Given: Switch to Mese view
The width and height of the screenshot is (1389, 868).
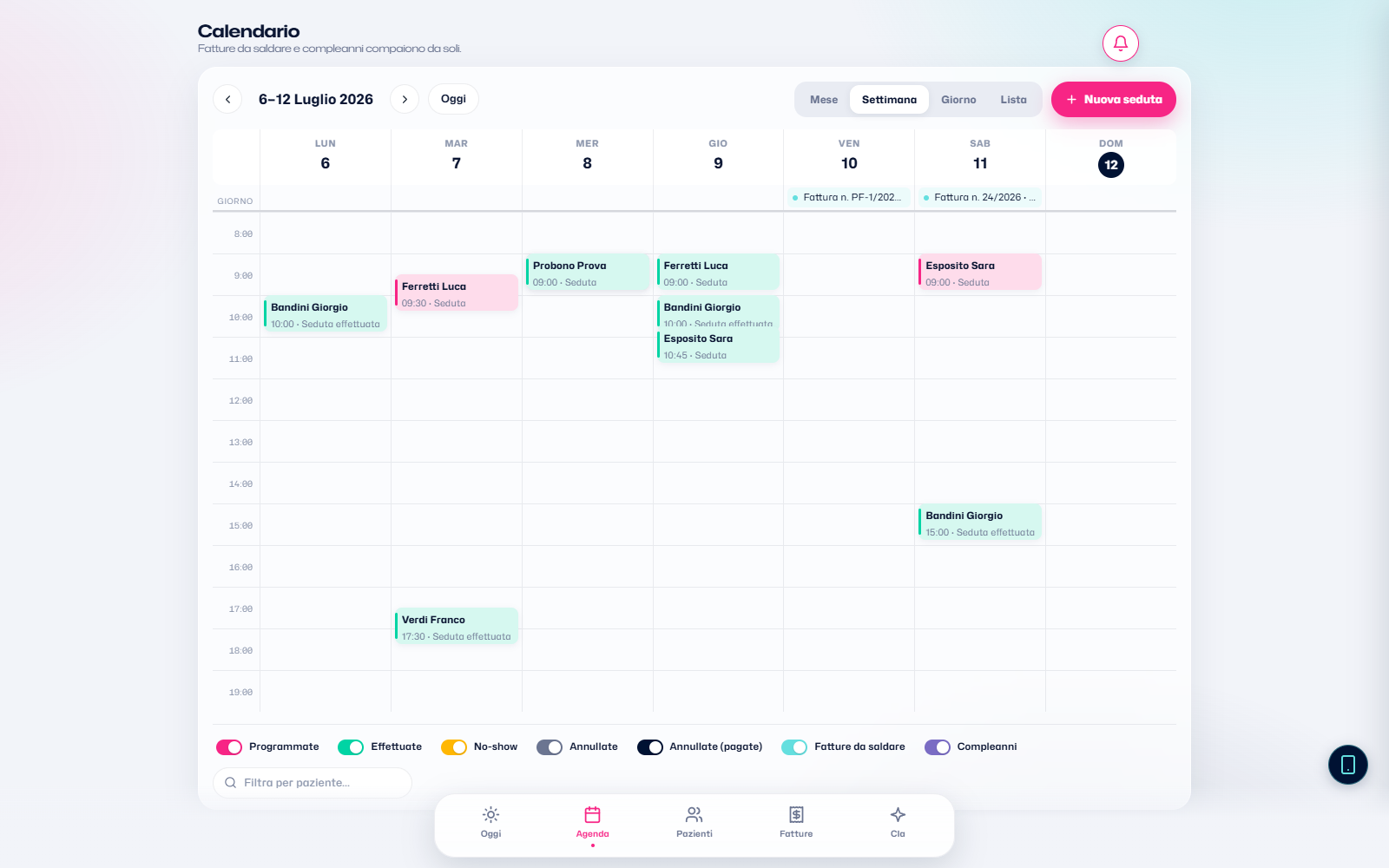Looking at the screenshot, I should [824, 100].
